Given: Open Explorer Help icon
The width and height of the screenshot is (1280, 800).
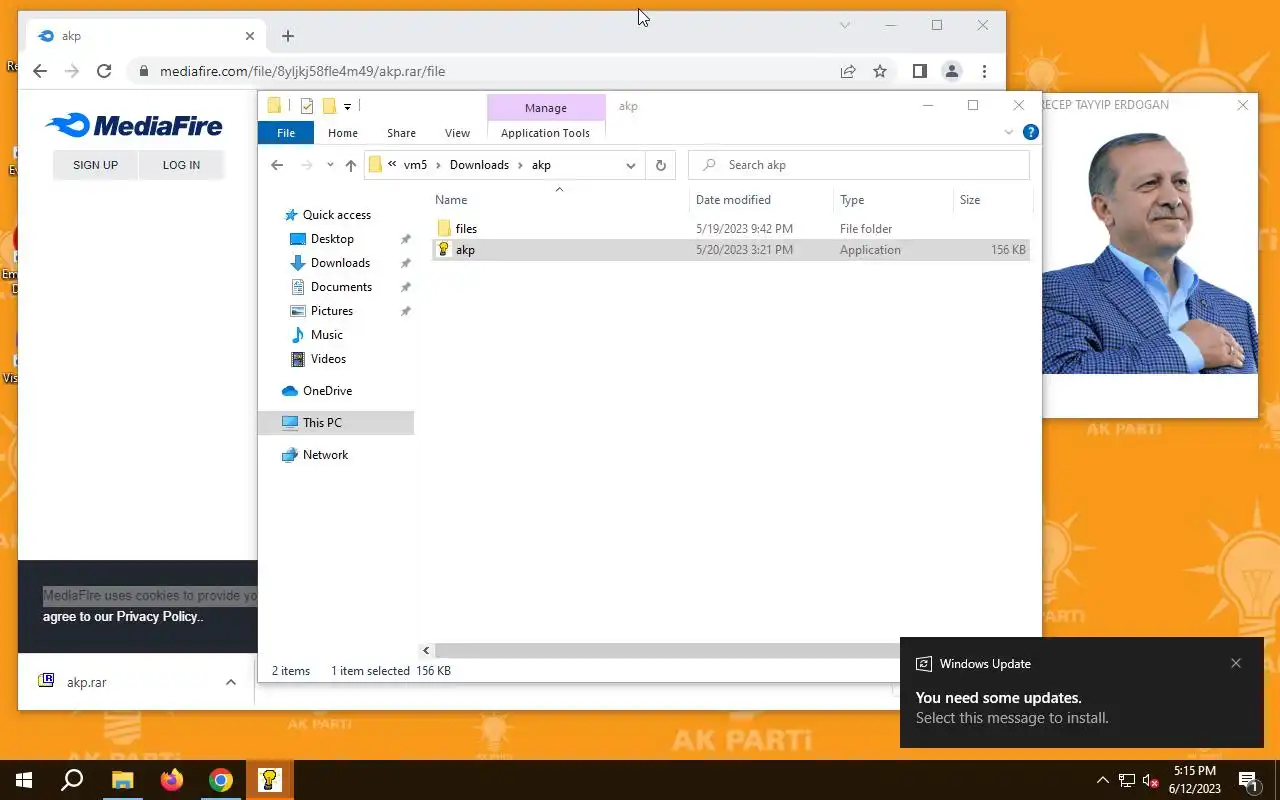Looking at the screenshot, I should 1031,132.
